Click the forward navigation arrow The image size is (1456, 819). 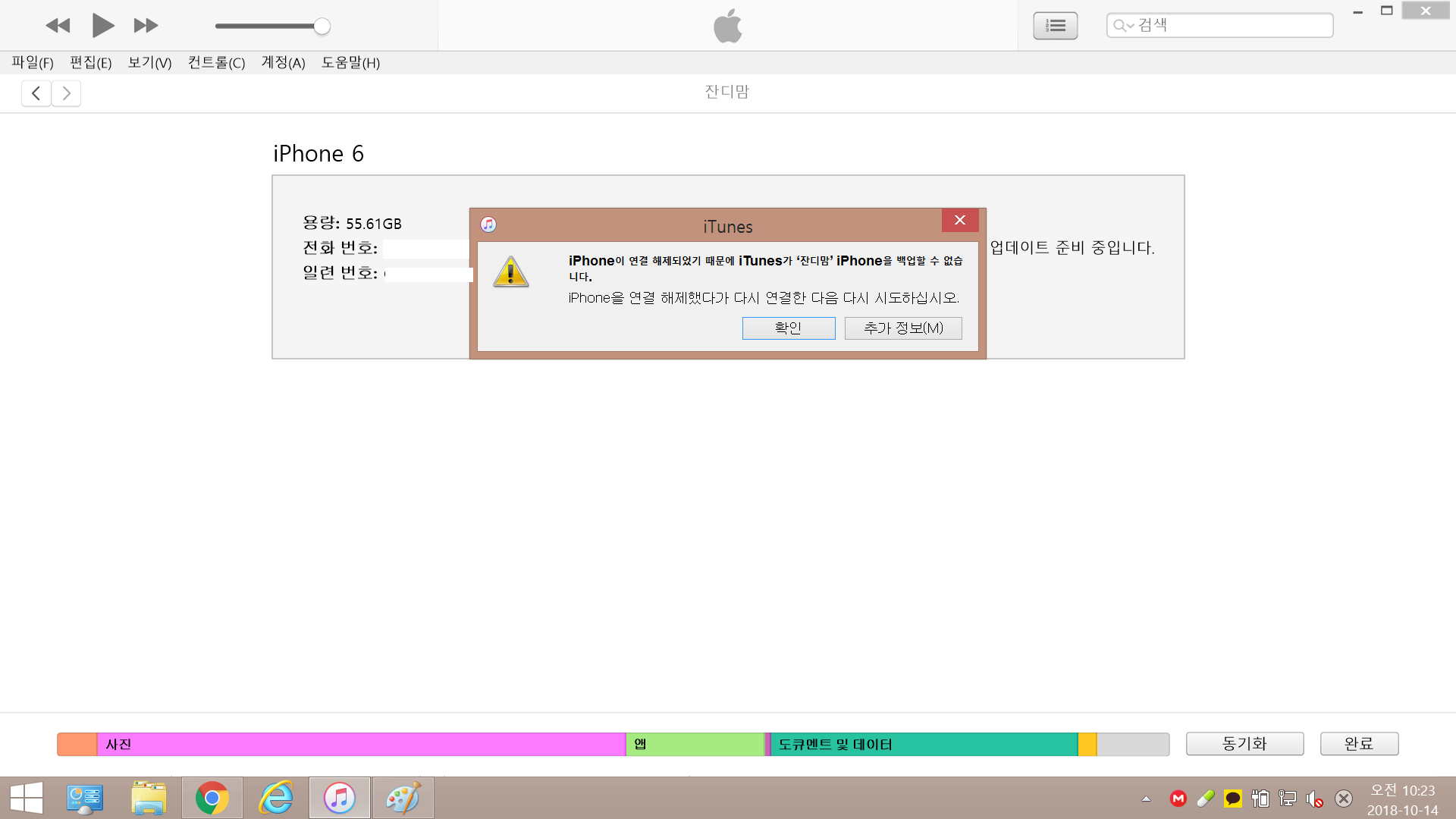tap(67, 93)
